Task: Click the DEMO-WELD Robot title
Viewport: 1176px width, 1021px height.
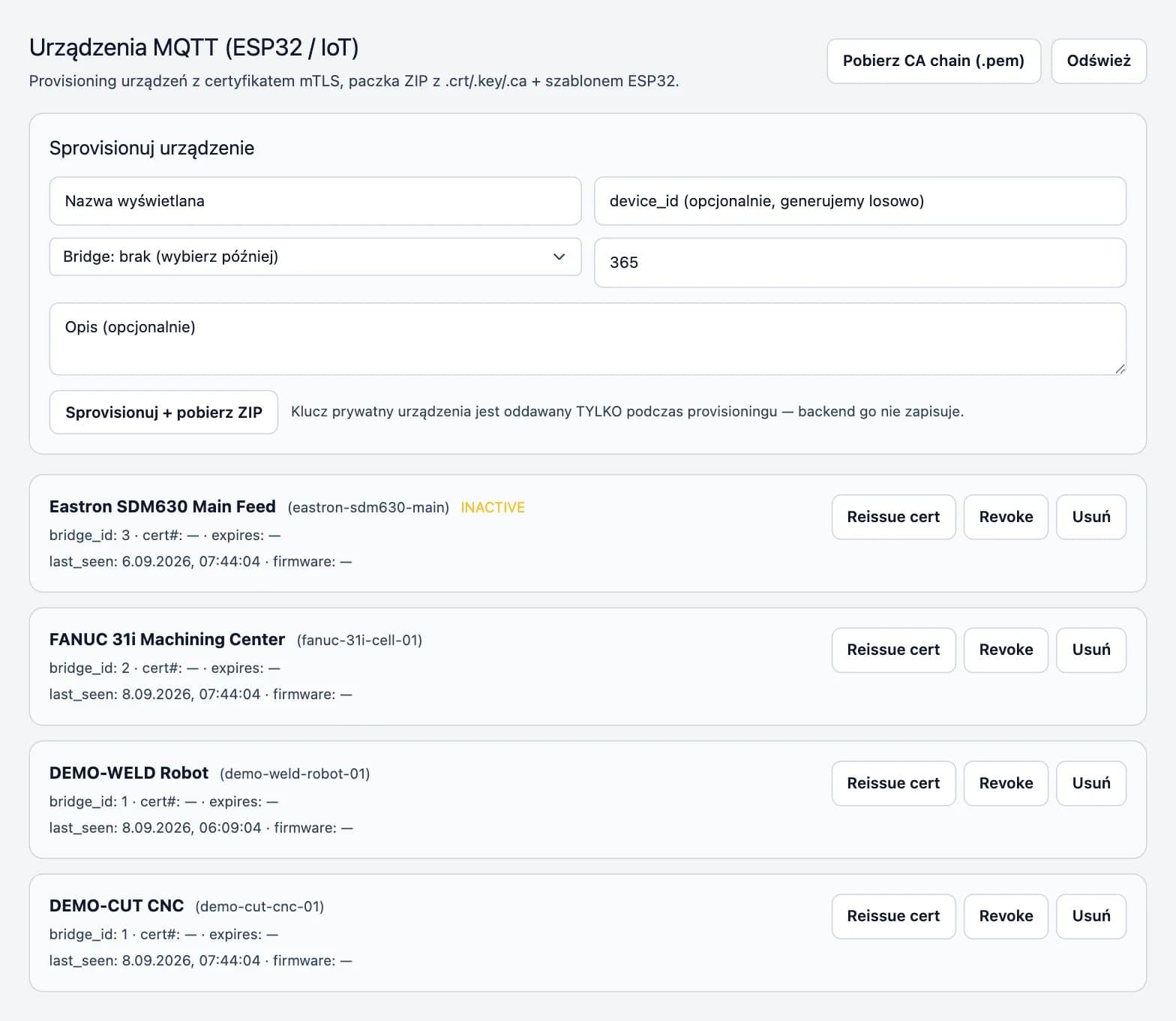Action: [x=129, y=773]
